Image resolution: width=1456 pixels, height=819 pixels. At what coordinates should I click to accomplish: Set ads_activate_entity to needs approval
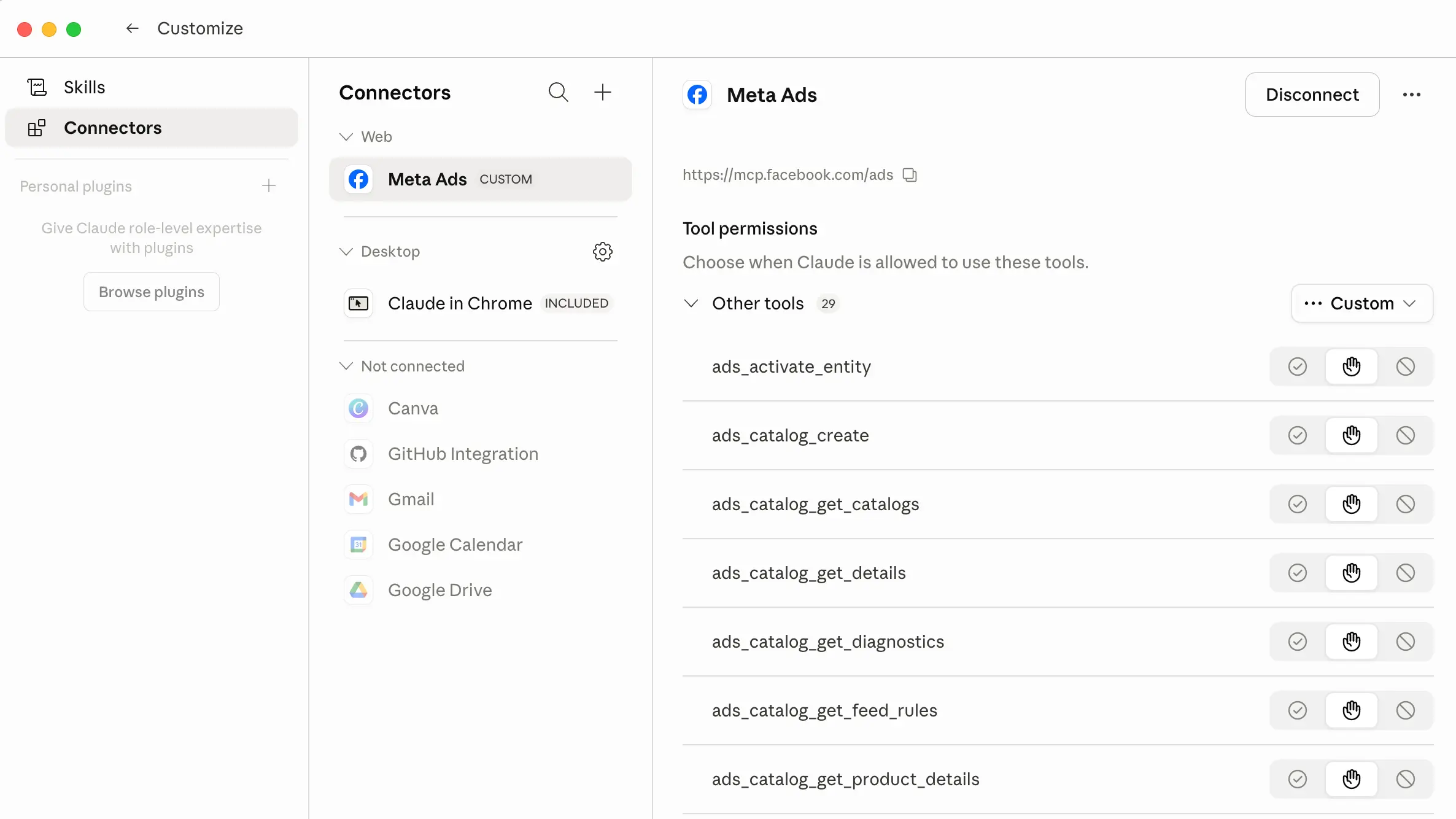1352,367
